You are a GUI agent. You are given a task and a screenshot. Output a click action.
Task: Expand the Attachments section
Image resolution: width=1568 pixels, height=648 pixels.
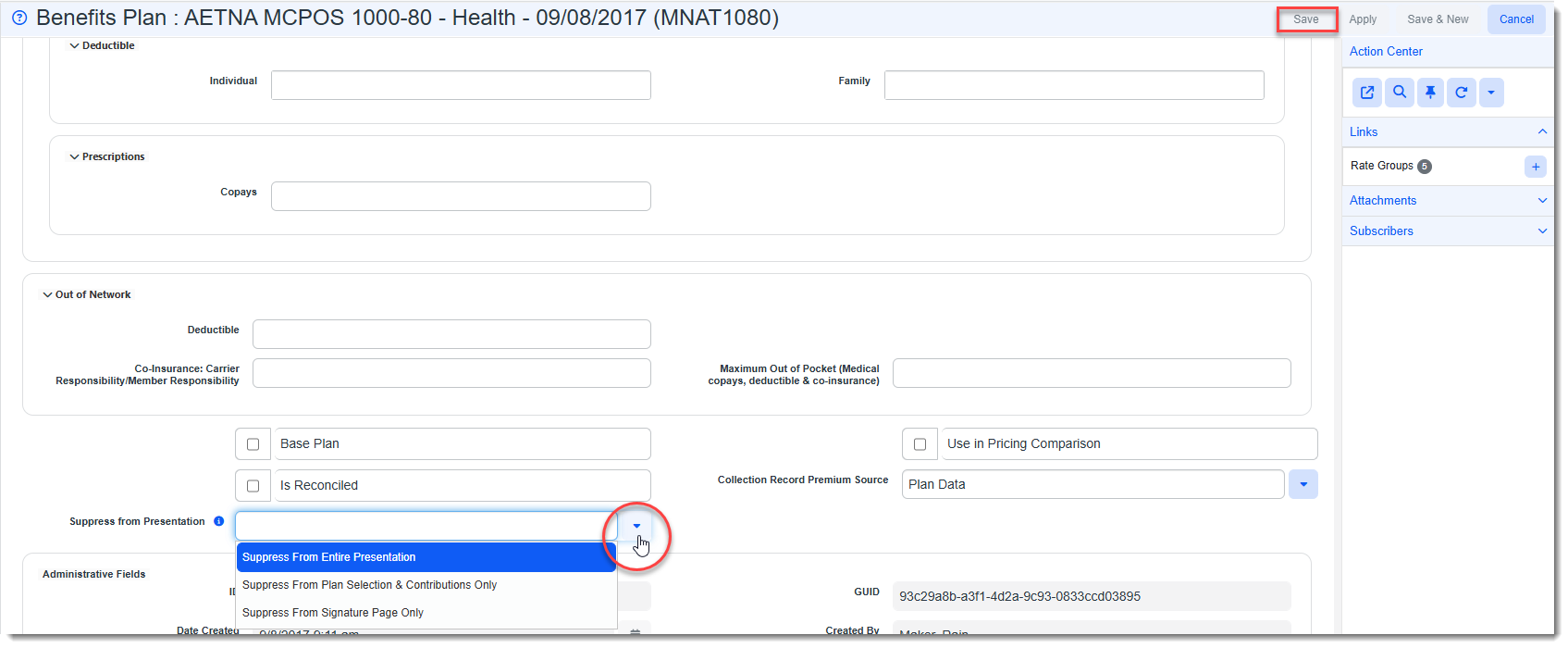point(1542,201)
